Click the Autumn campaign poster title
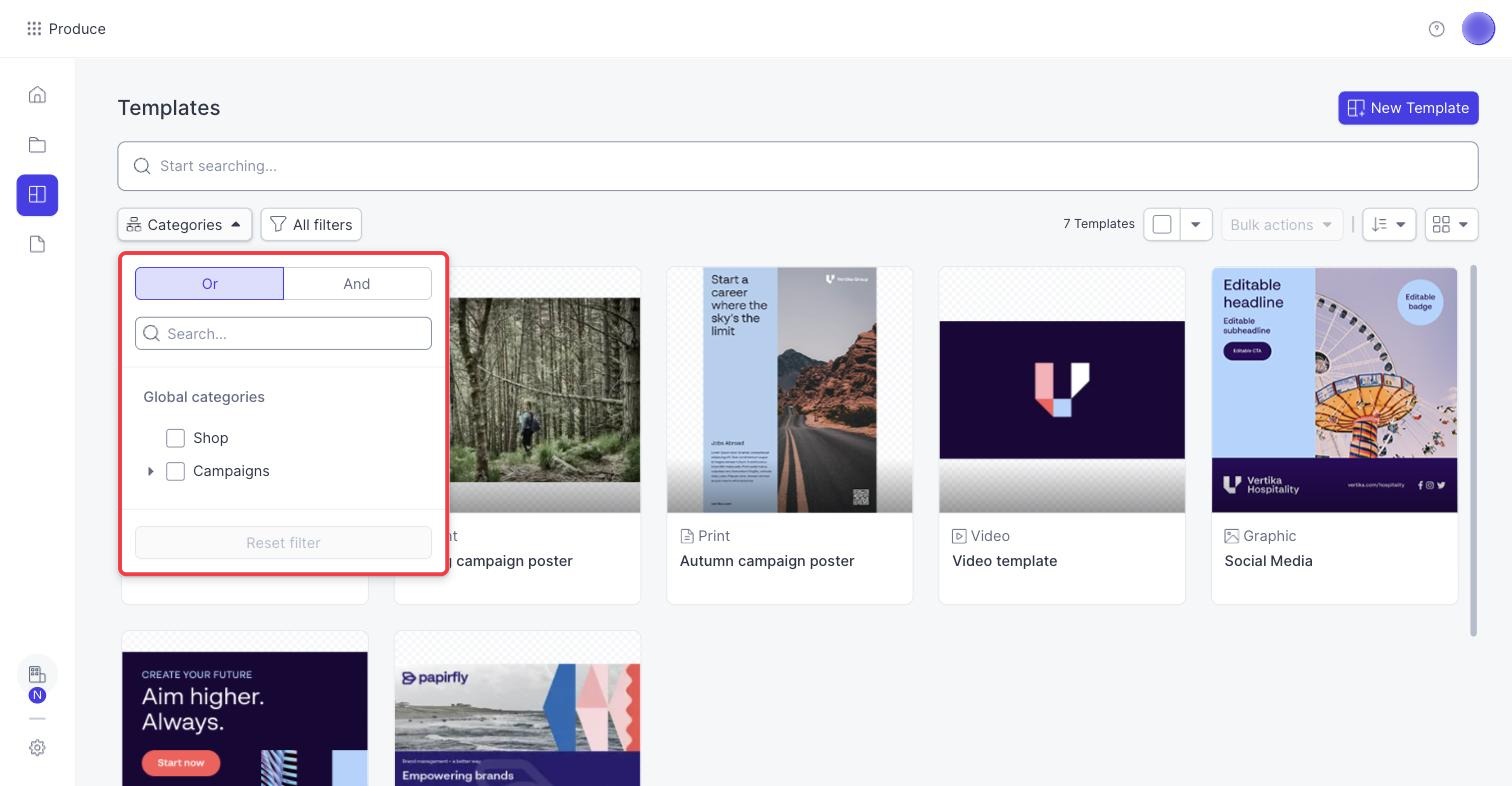 [767, 561]
